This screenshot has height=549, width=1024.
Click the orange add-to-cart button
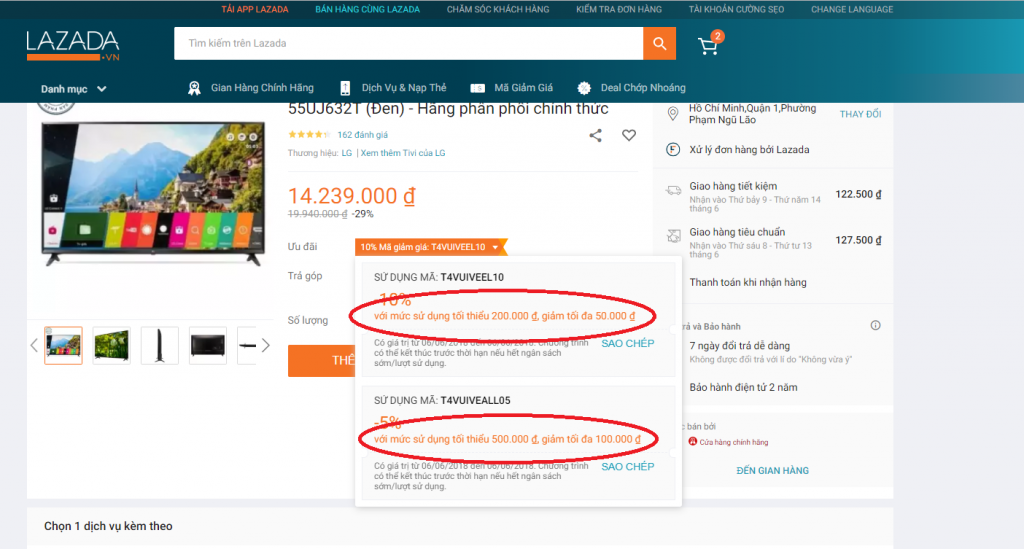pos(321,360)
